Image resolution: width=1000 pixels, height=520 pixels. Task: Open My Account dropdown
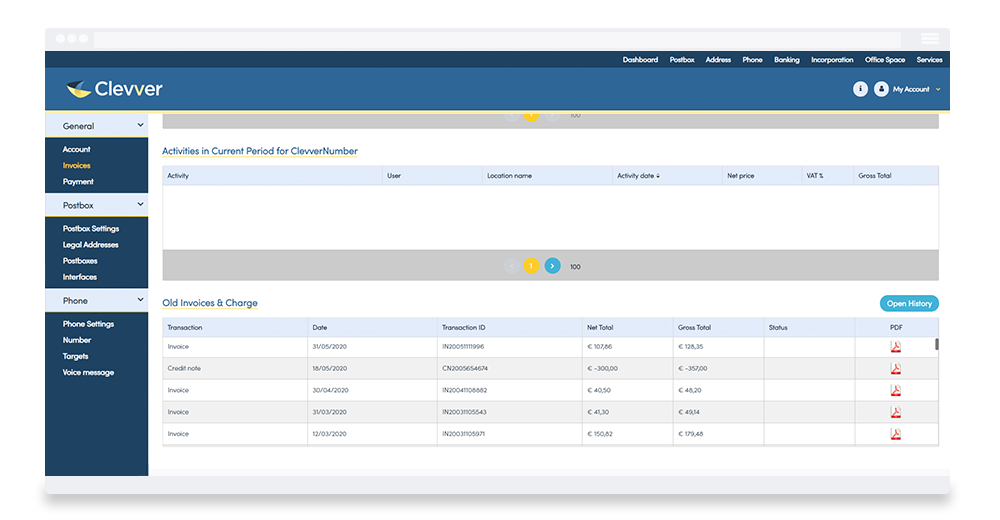[916, 89]
